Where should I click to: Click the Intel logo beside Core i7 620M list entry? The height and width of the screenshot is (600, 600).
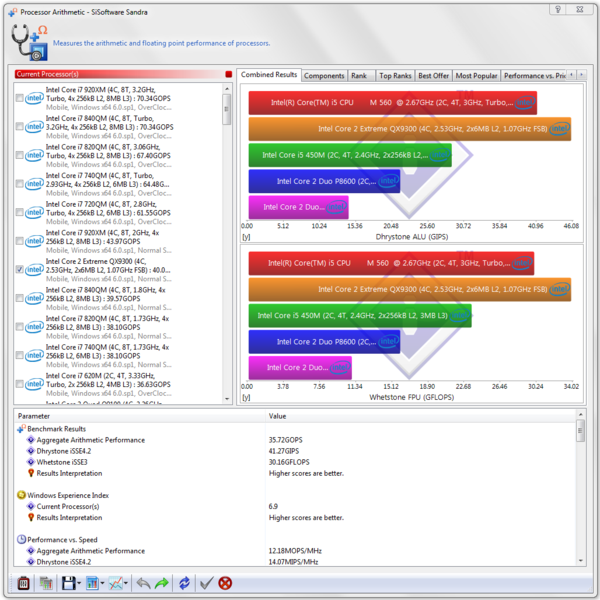tap(34, 384)
